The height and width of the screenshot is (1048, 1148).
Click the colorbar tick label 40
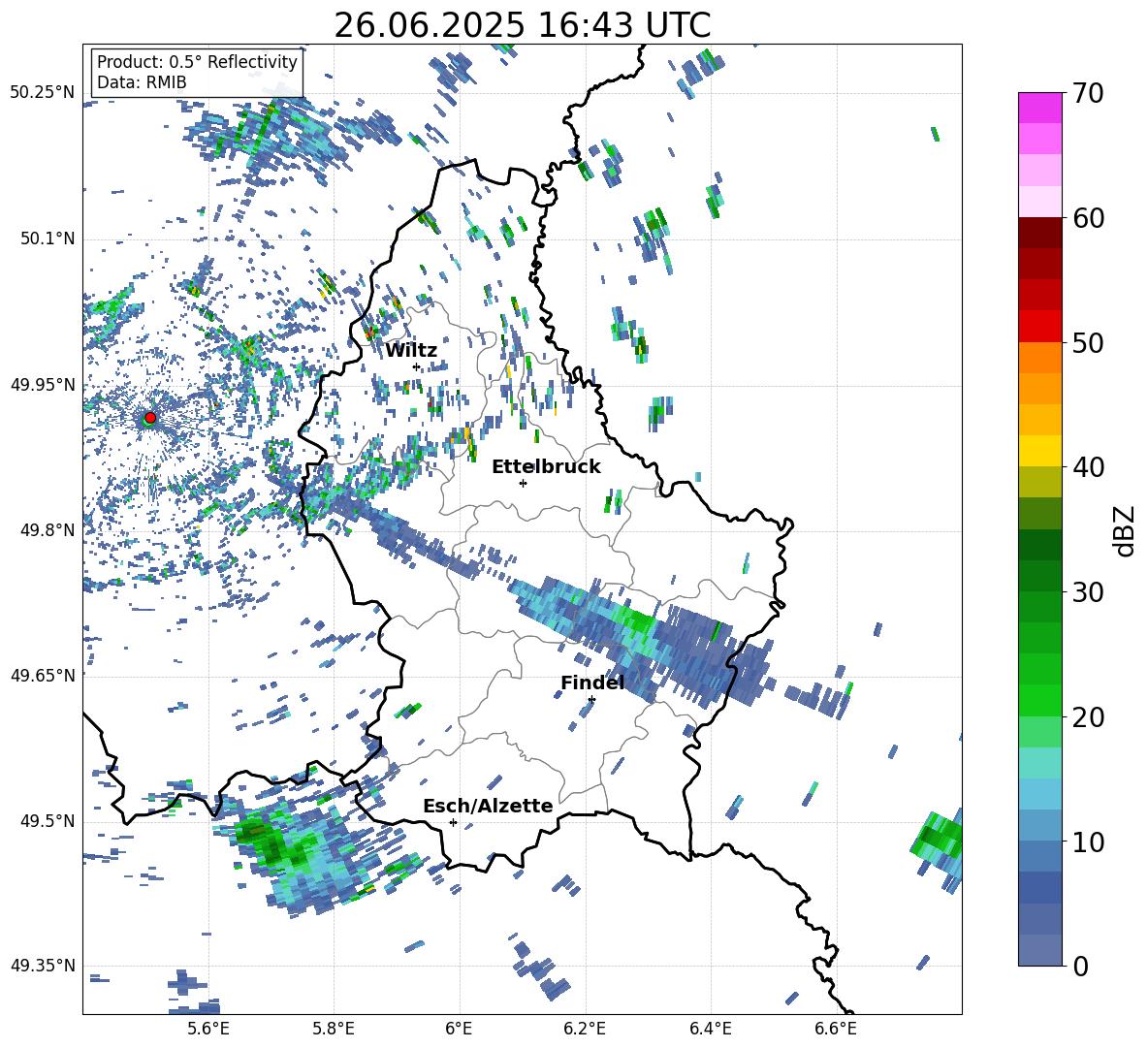pyautogui.click(x=1087, y=467)
